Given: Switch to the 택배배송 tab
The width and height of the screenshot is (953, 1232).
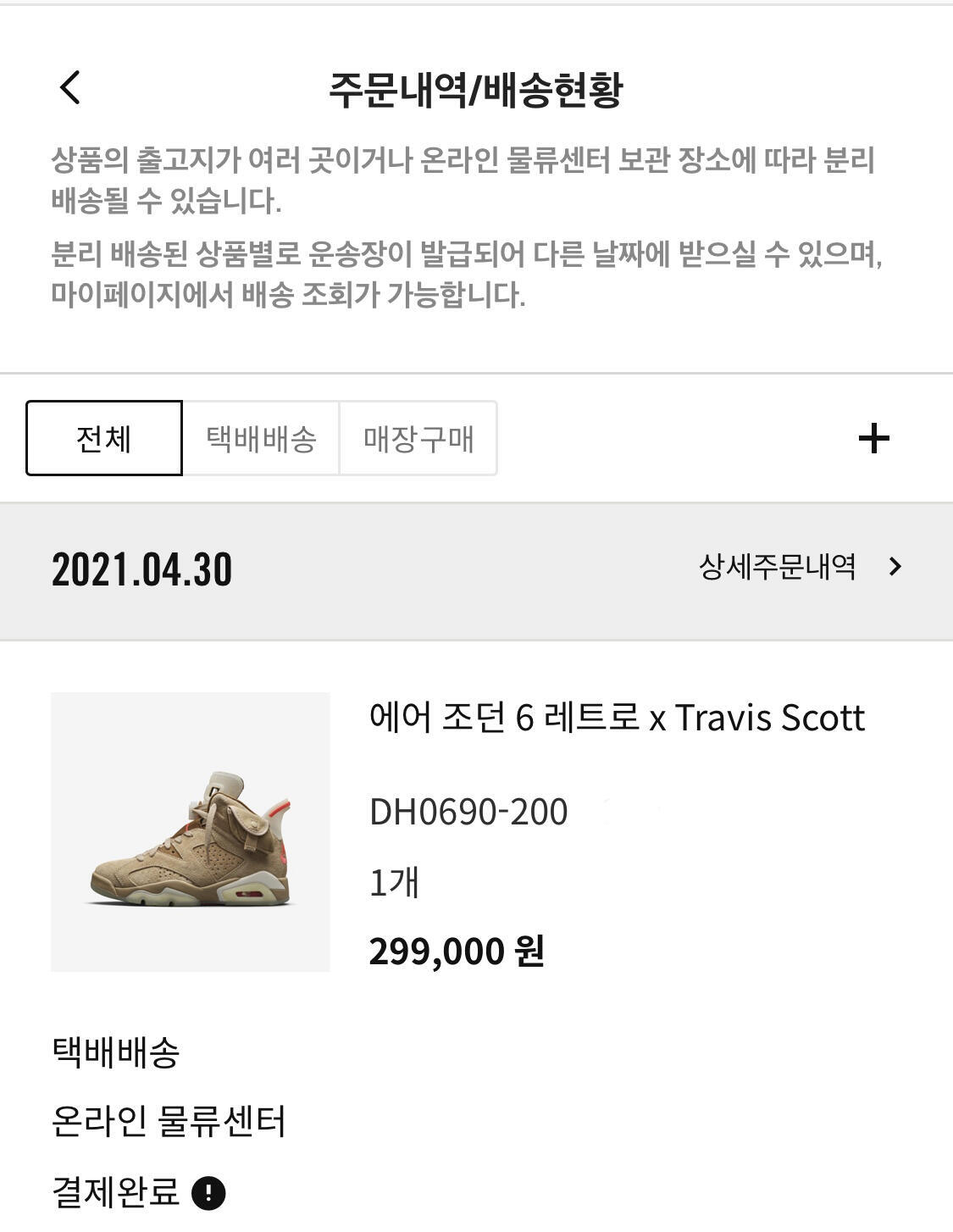Looking at the screenshot, I should click(x=261, y=438).
